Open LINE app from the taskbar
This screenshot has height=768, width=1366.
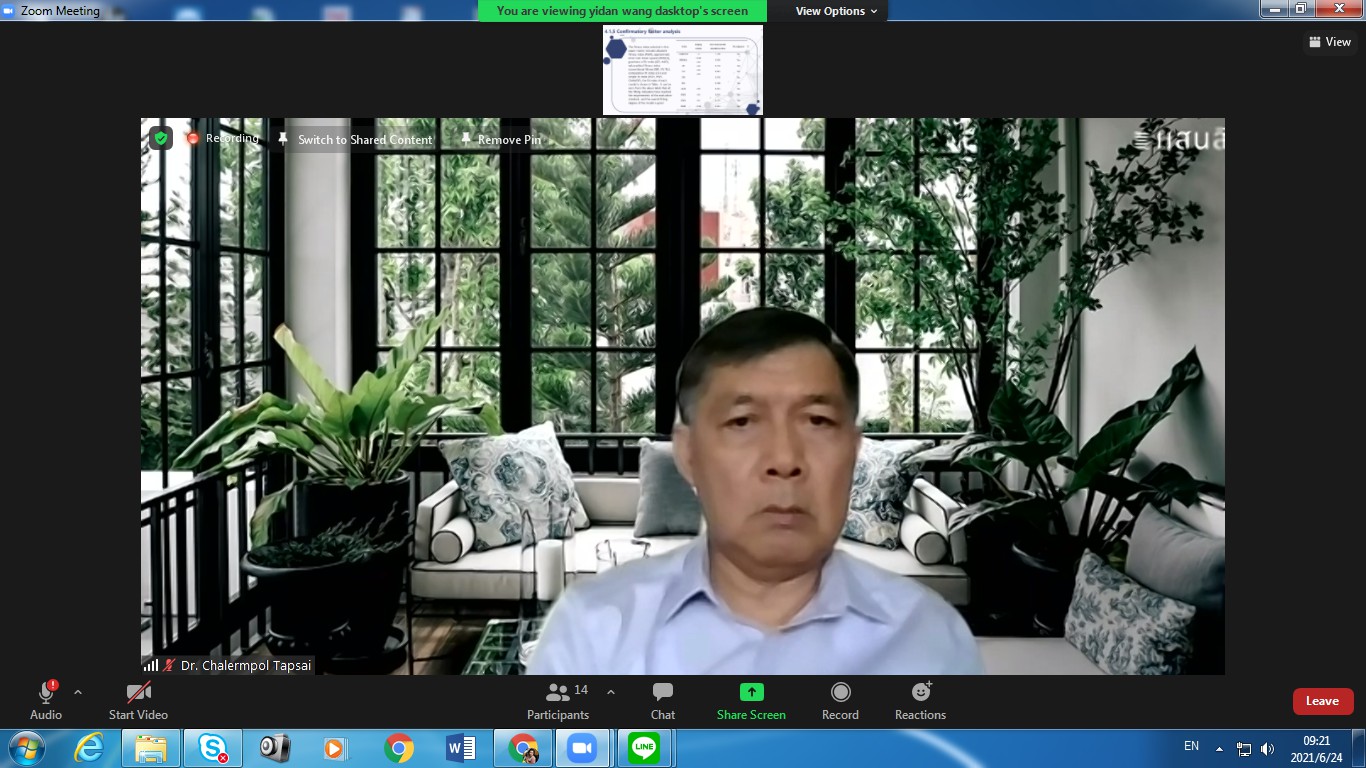(644, 748)
